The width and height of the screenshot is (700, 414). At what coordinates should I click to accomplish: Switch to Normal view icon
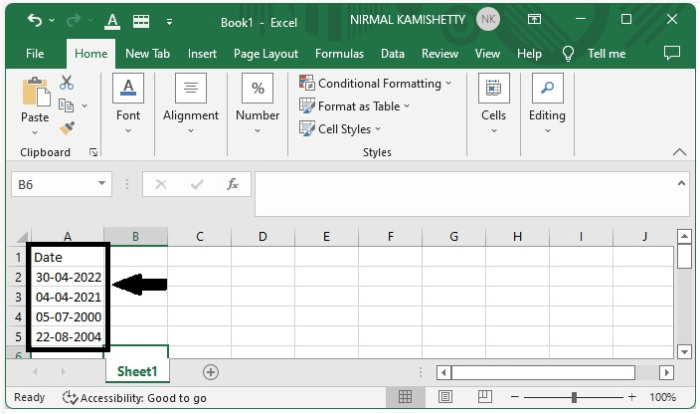pyautogui.click(x=405, y=397)
